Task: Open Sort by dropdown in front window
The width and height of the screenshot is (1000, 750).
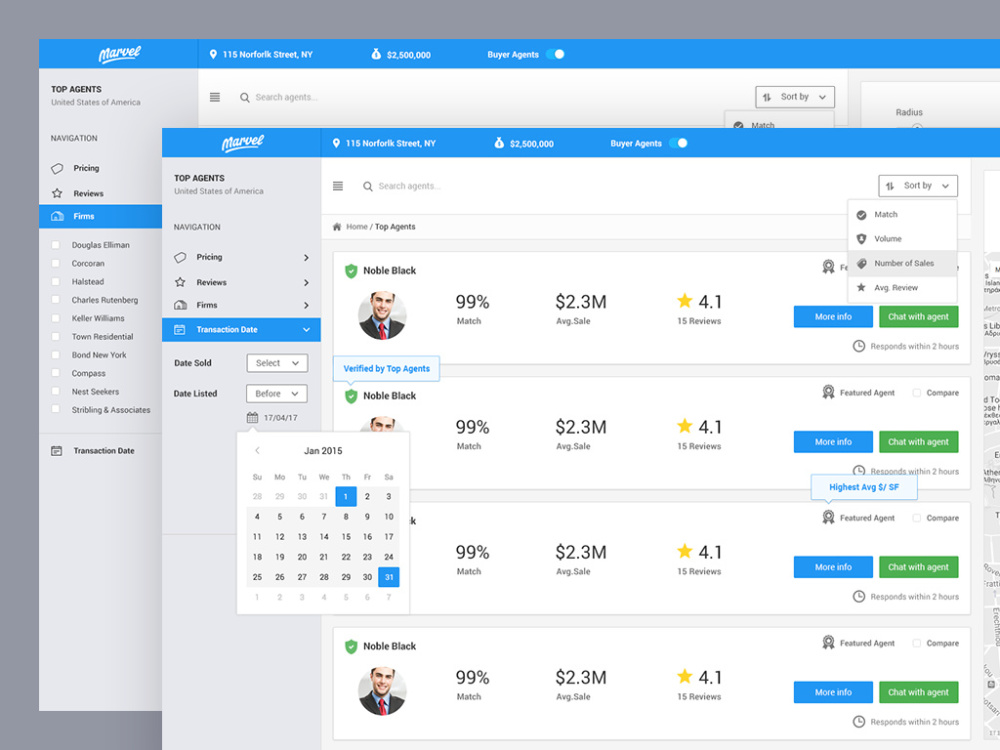Action: tap(918, 186)
